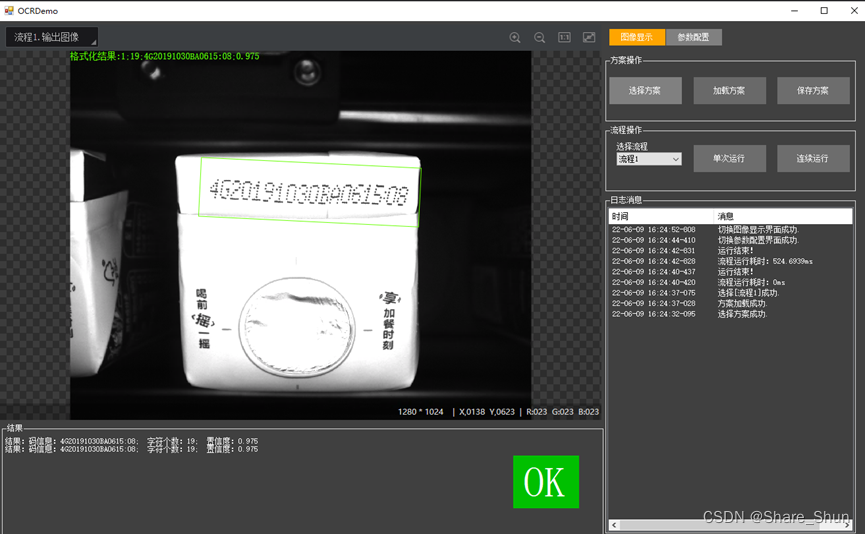This screenshot has width=865, height=534.
Task: Switch to the 图像显示 tab
Action: click(637, 37)
